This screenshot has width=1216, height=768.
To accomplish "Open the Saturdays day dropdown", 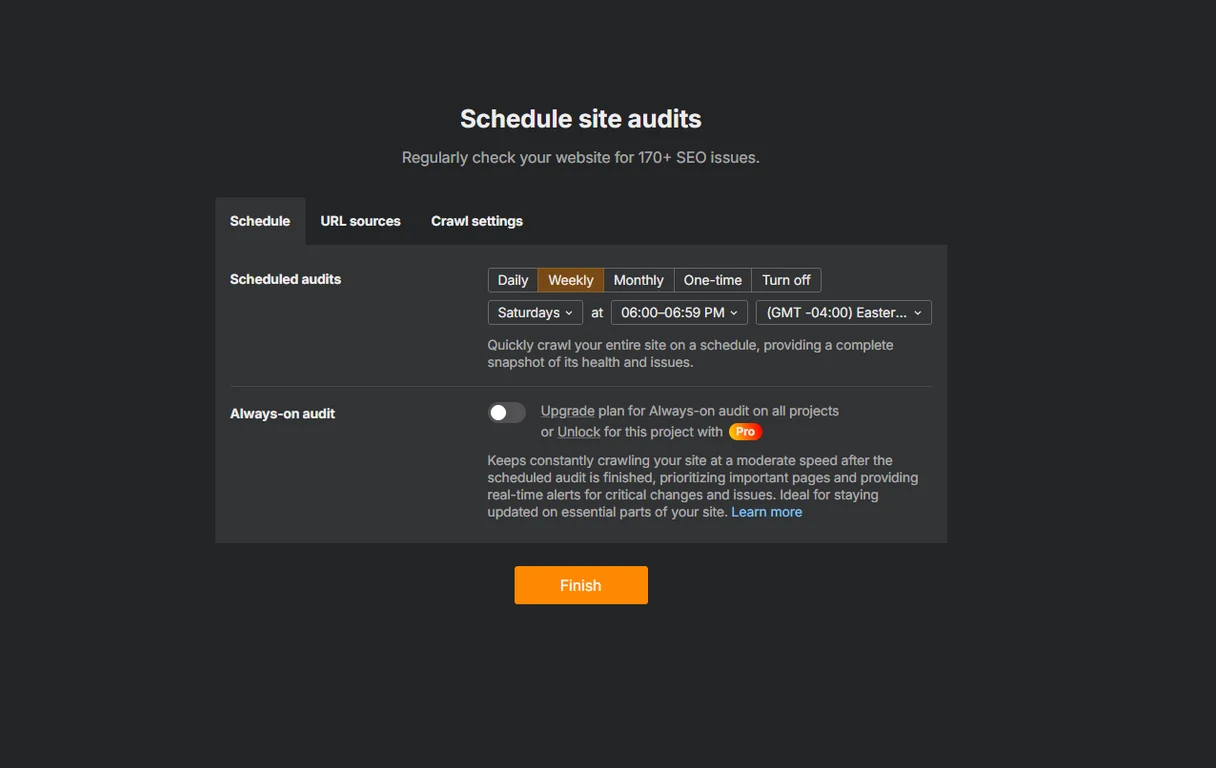I will point(535,313).
